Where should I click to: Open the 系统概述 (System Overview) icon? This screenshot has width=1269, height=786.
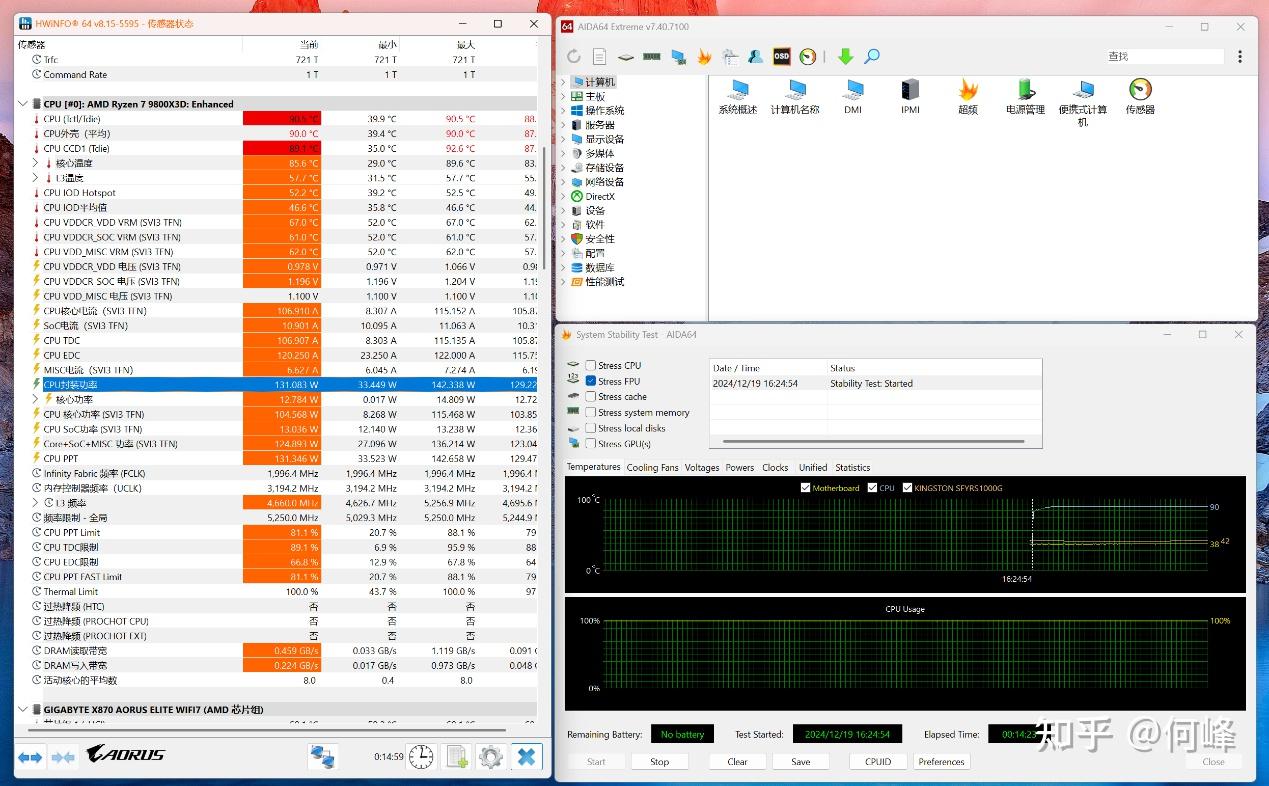[737, 91]
